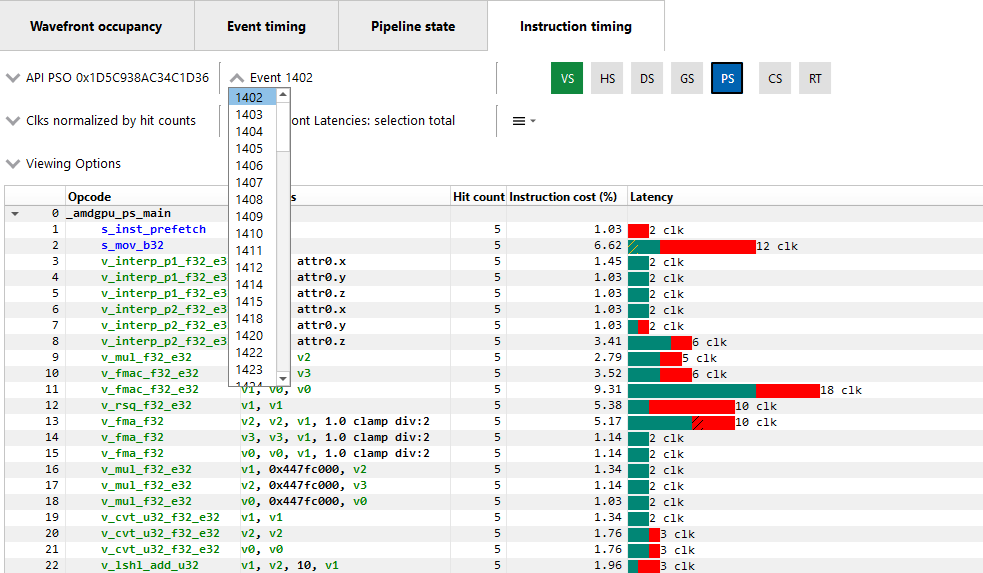Select the PS shader stage

[727, 78]
